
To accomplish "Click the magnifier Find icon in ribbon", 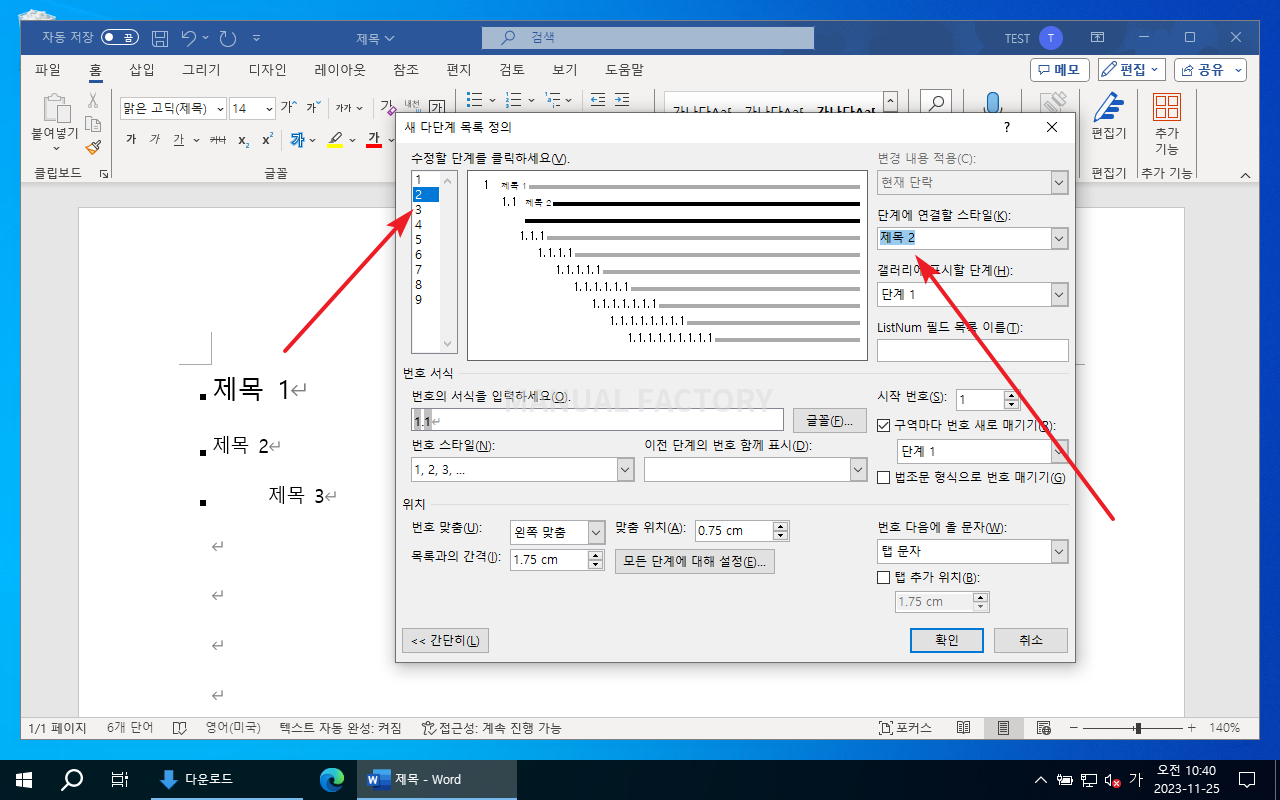I will click(x=936, y=104).
